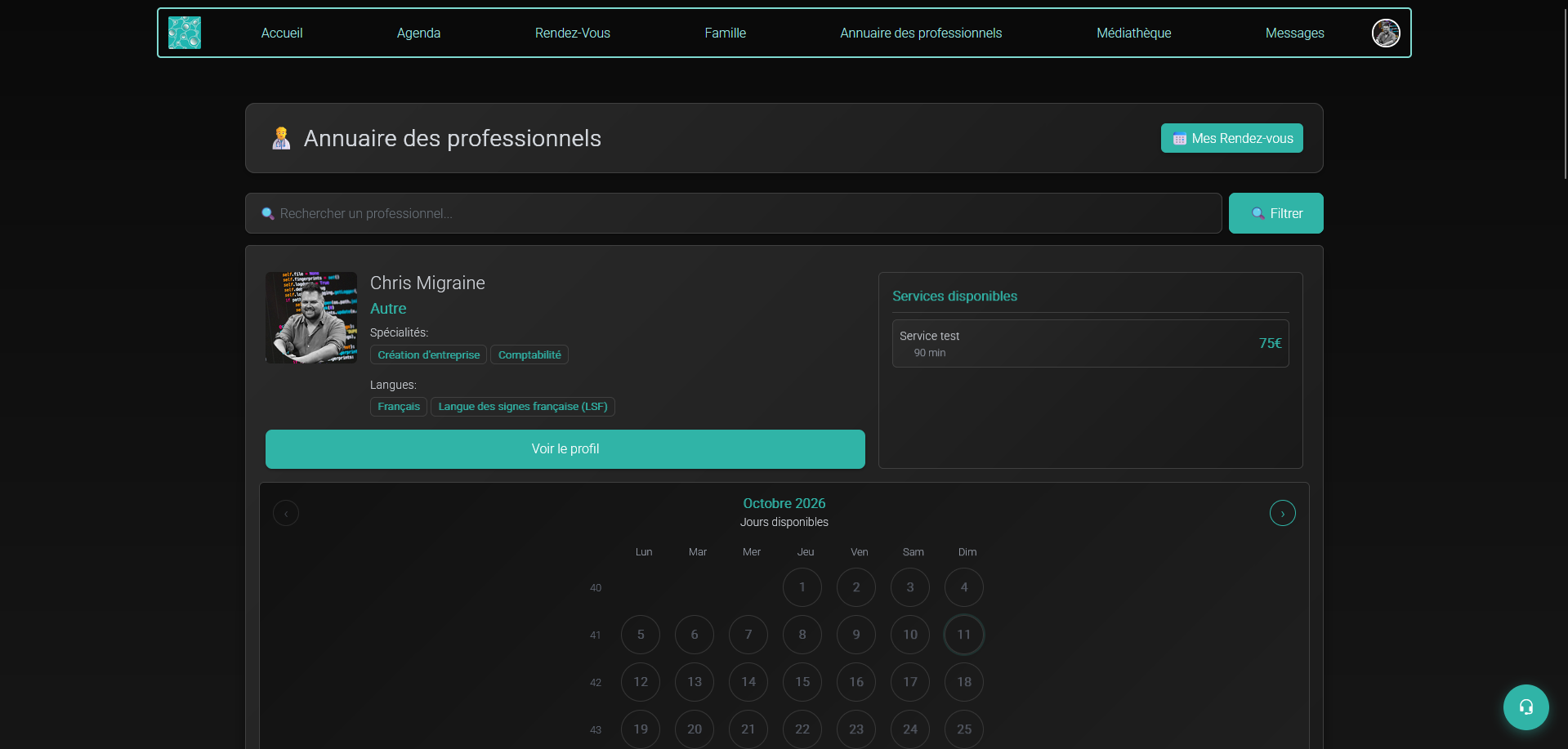
Task: Click the Création d'entreprise specialty tag
Action: click(429, 354)
